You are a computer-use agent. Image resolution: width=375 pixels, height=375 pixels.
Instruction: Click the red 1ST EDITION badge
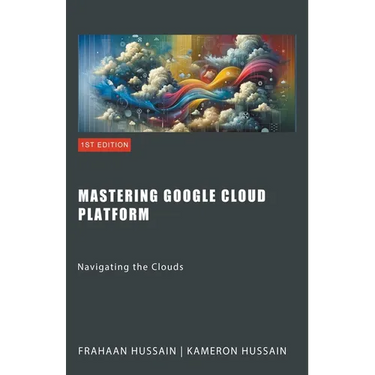[x=104, y=145]
